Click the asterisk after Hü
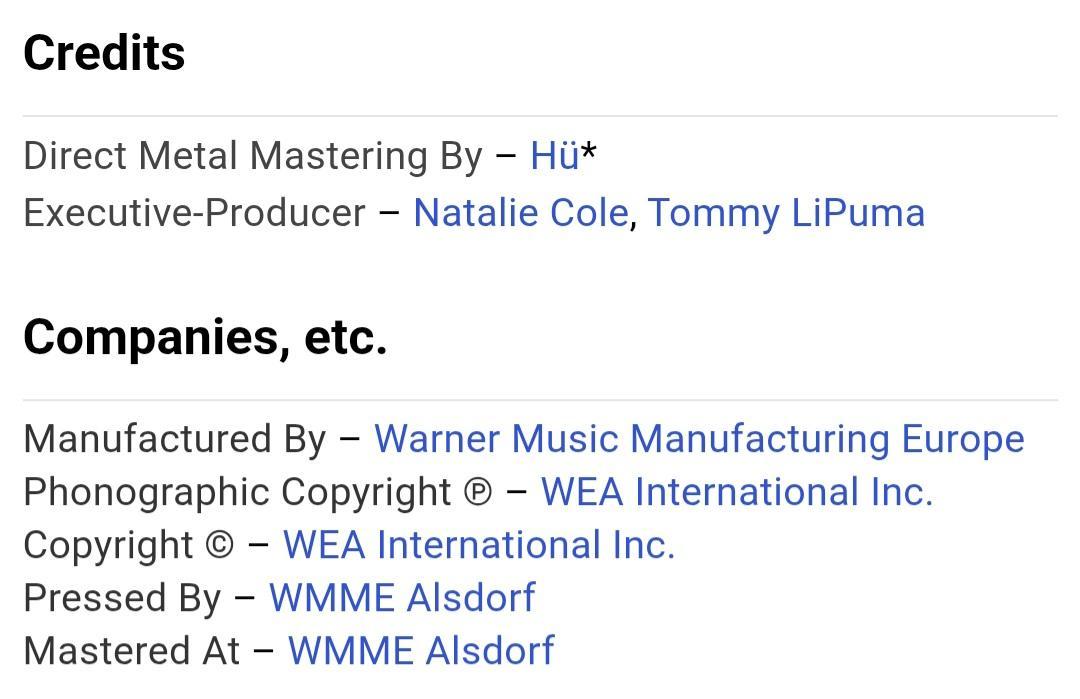Image resolution: width=1080 pixels, height=699 pixels. coord(589,154)
